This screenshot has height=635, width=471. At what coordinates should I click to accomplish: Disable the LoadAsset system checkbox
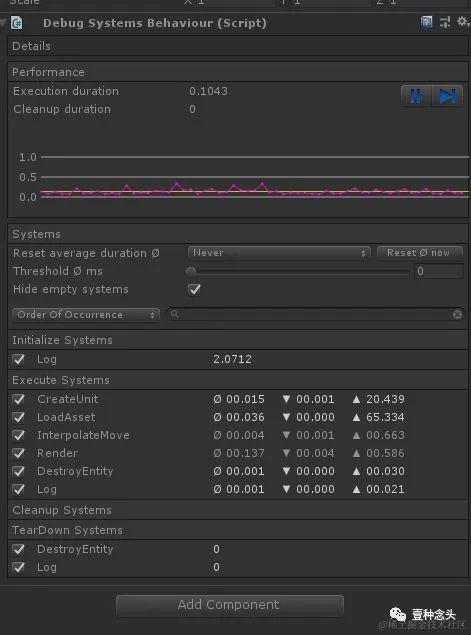19,417
